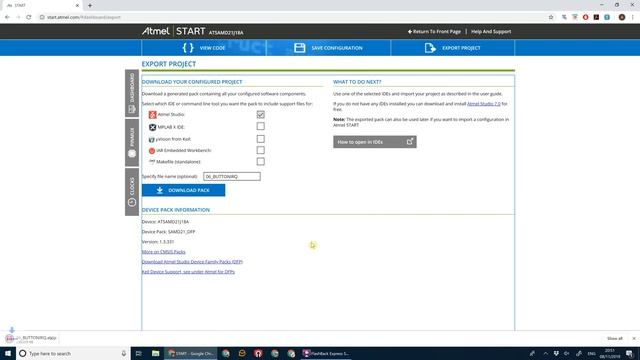Click the microphone icon in the search box
This screenshot has width=640, height=360.
point(124,353)
